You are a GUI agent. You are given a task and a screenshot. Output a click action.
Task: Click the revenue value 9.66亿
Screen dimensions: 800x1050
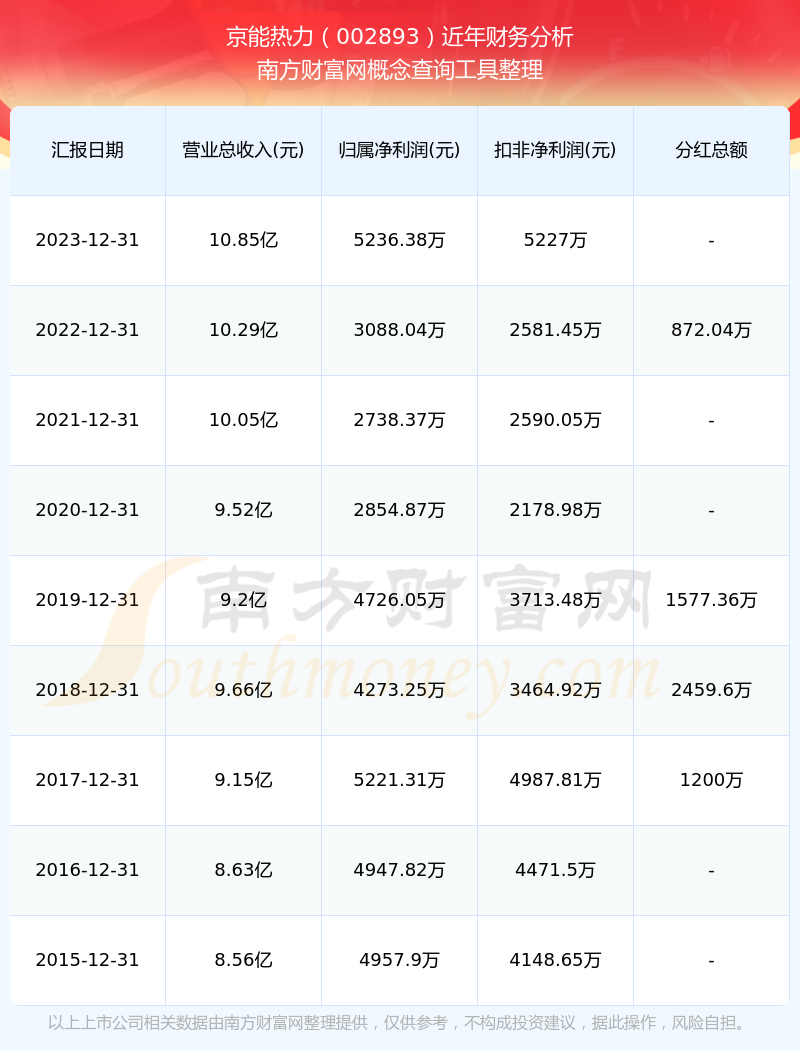click(x=244, y=690)
